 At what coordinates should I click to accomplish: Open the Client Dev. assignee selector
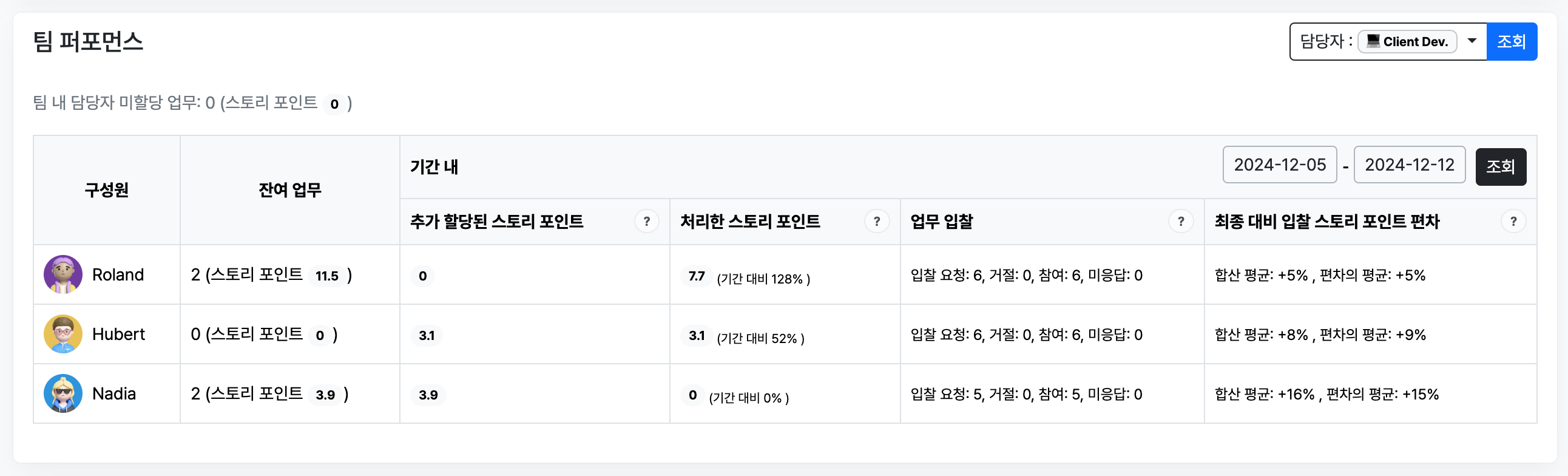(1407, 41)
